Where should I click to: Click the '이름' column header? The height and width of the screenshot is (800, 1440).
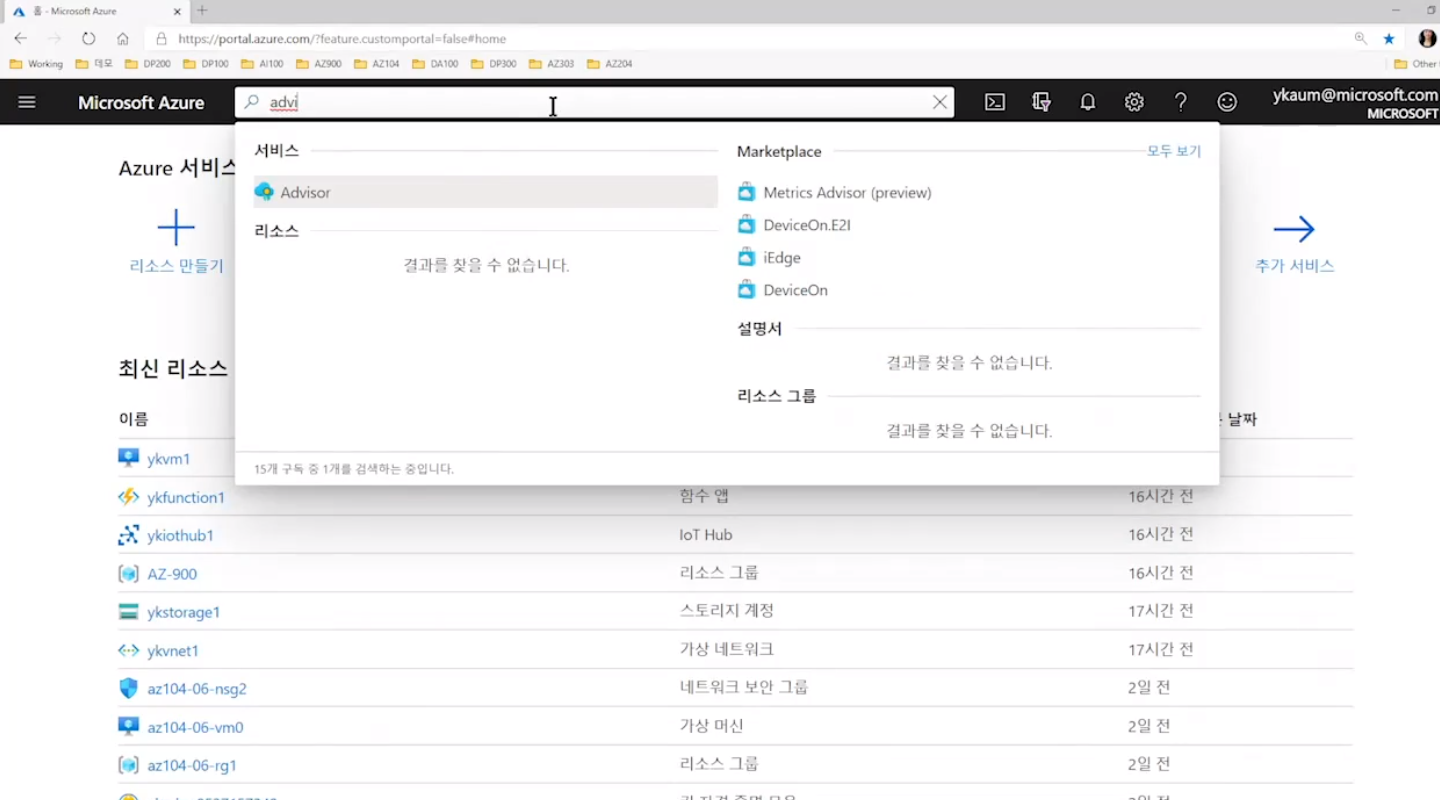pos(133,419)
